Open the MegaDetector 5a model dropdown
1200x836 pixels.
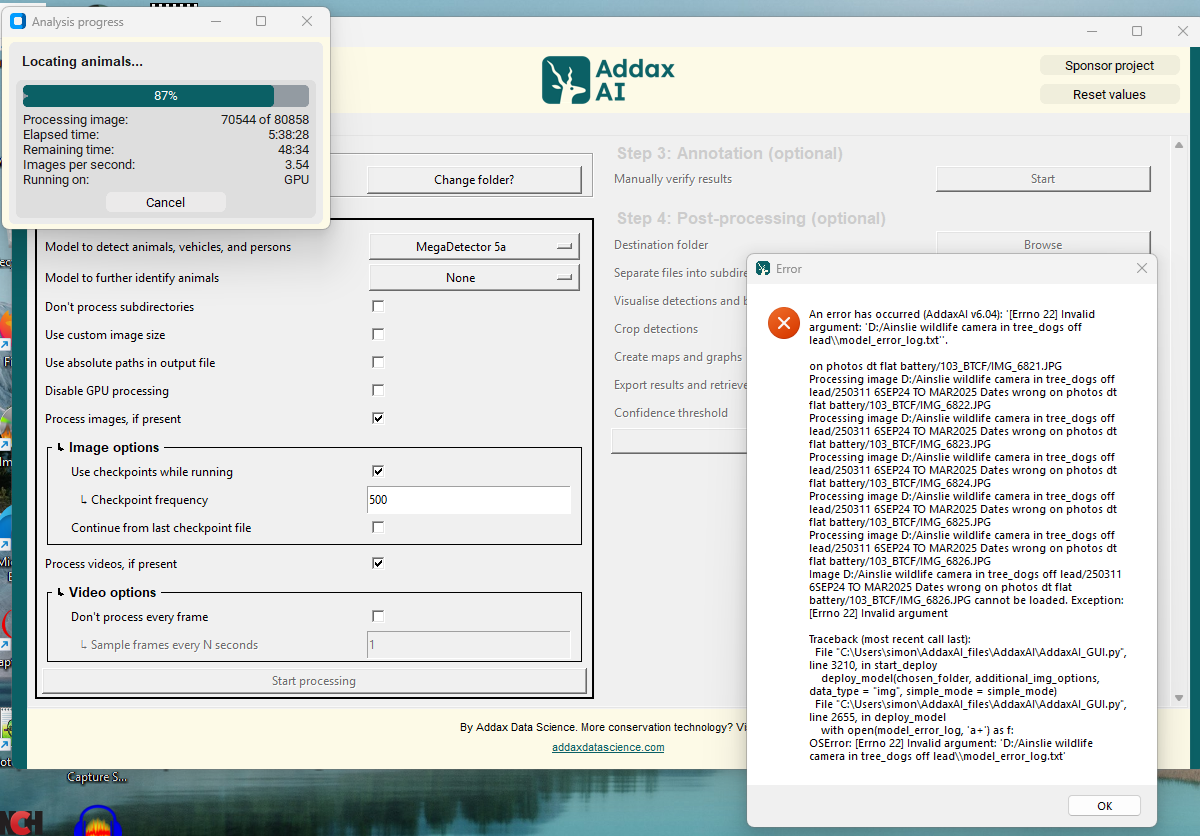[474, 246]
